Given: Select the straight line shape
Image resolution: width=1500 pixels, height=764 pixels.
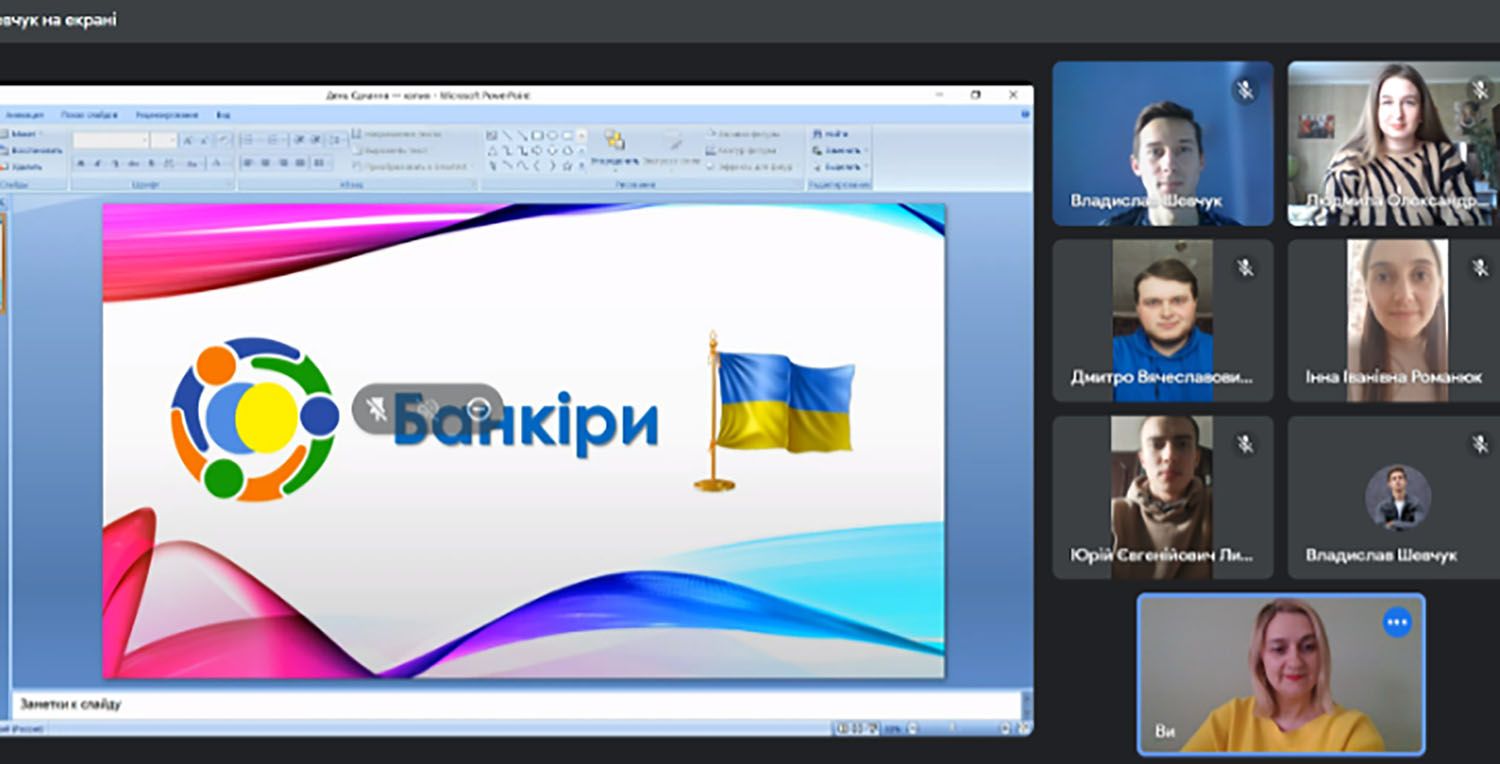Looking at the screenshot, I should pos(507,136).
